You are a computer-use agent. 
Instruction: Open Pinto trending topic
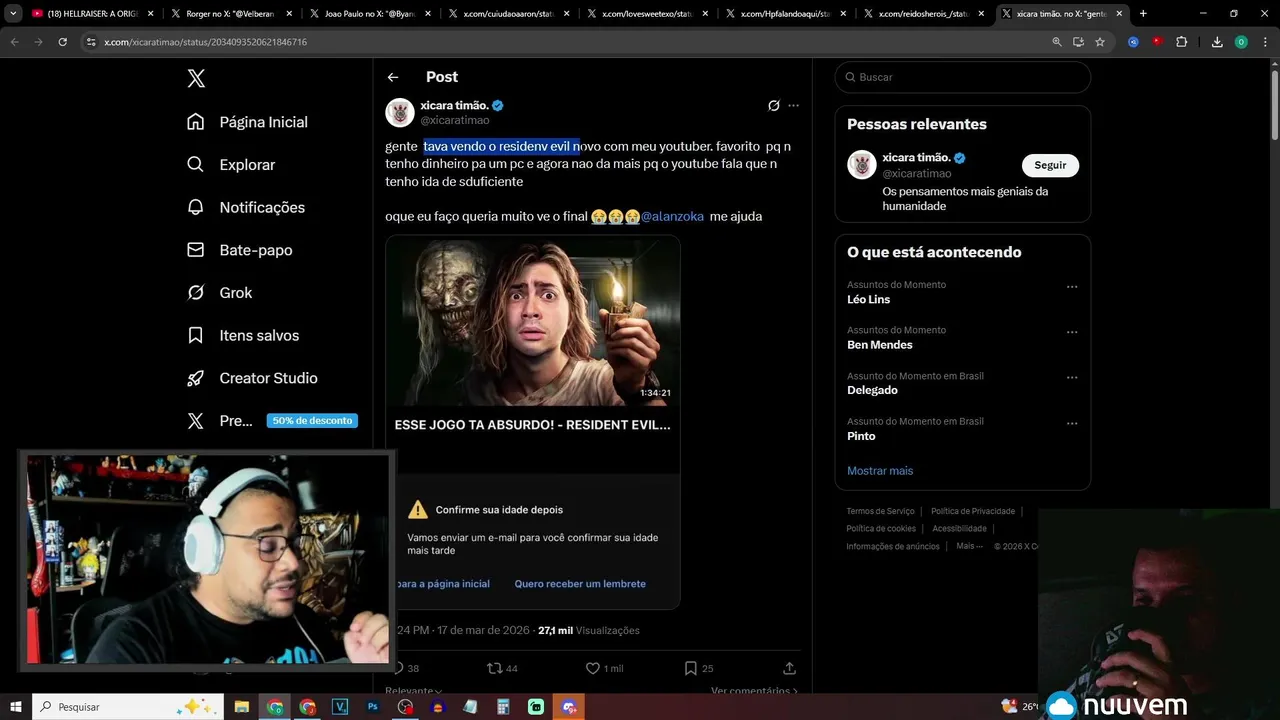[x=861, y=436]
